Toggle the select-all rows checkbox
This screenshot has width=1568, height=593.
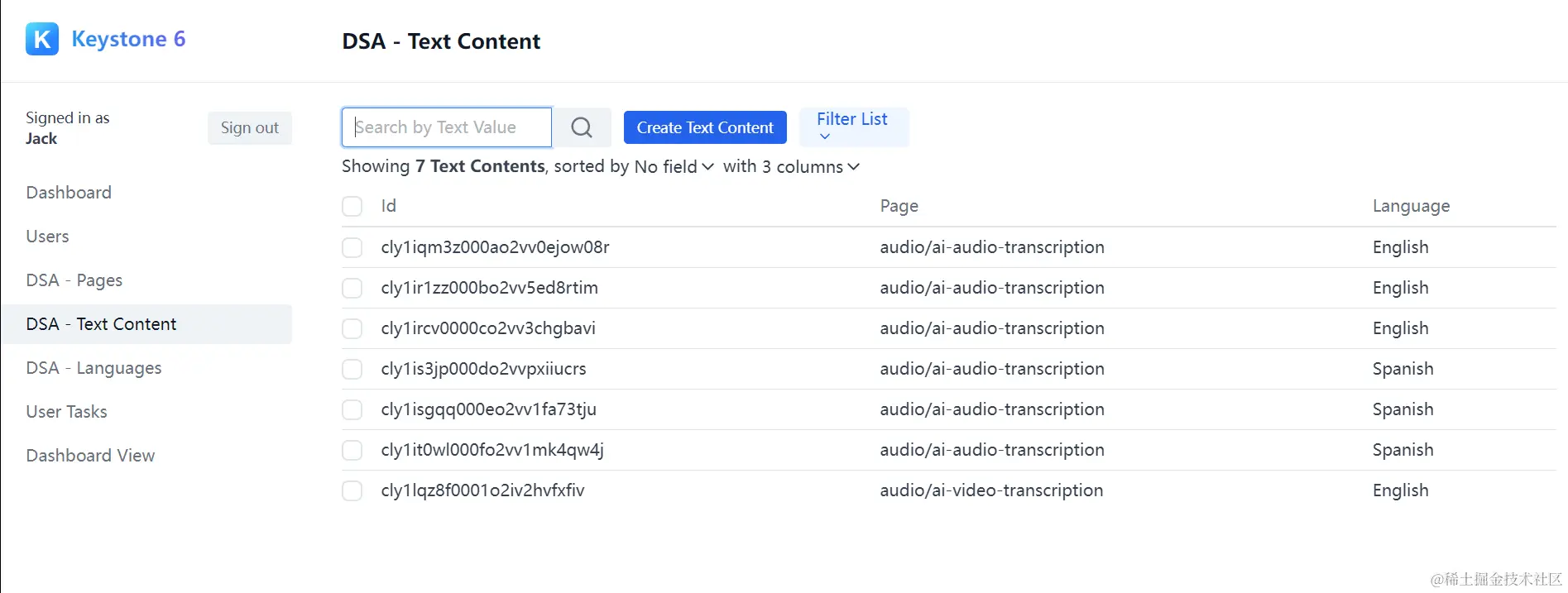click(352, 206)
